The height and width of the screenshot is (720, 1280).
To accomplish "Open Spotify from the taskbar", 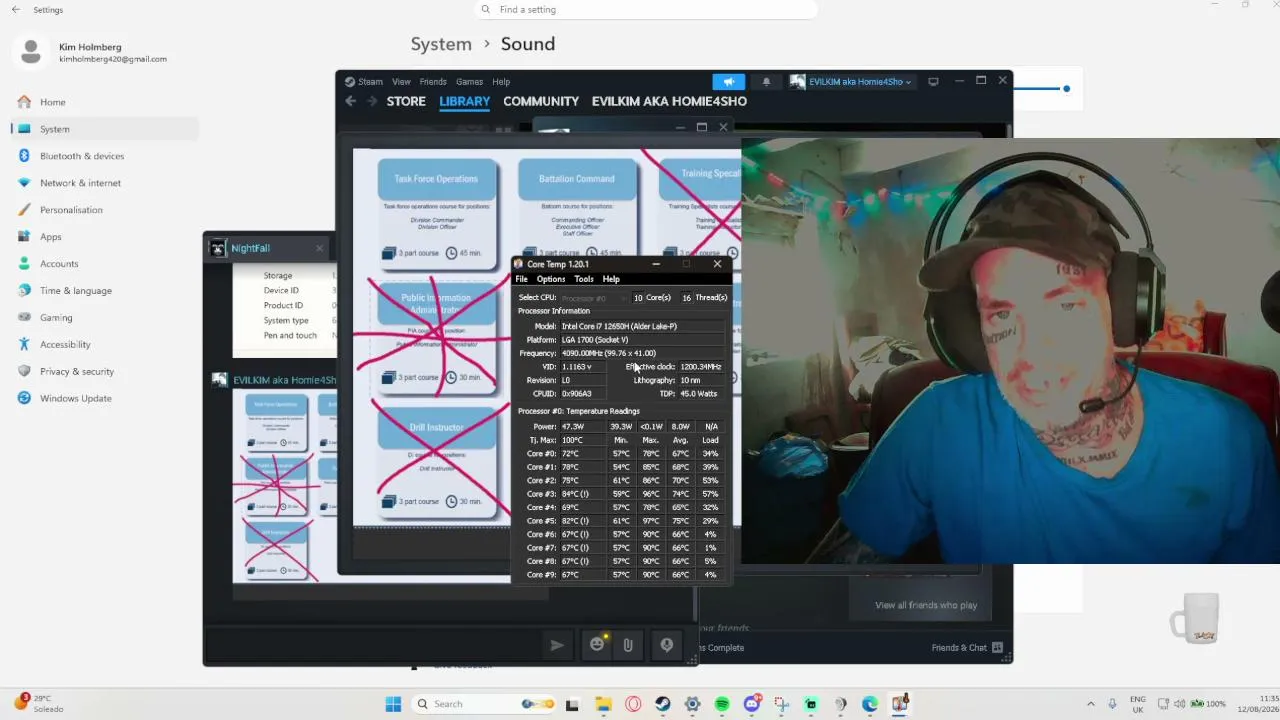I will point(722,704).
